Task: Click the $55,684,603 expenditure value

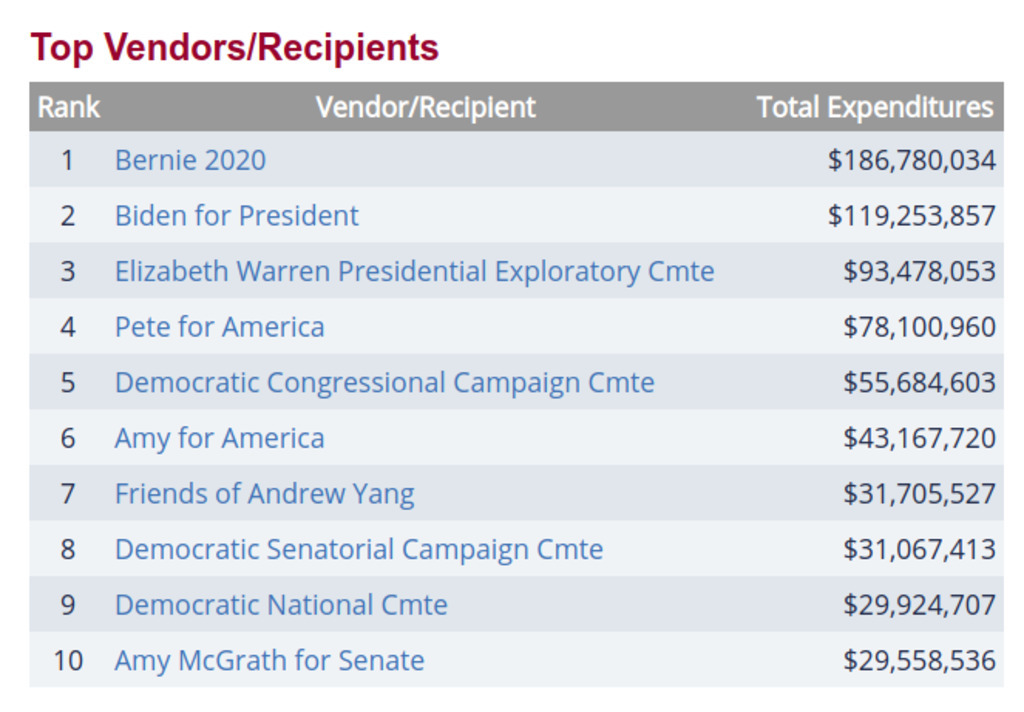Action: 919,383
